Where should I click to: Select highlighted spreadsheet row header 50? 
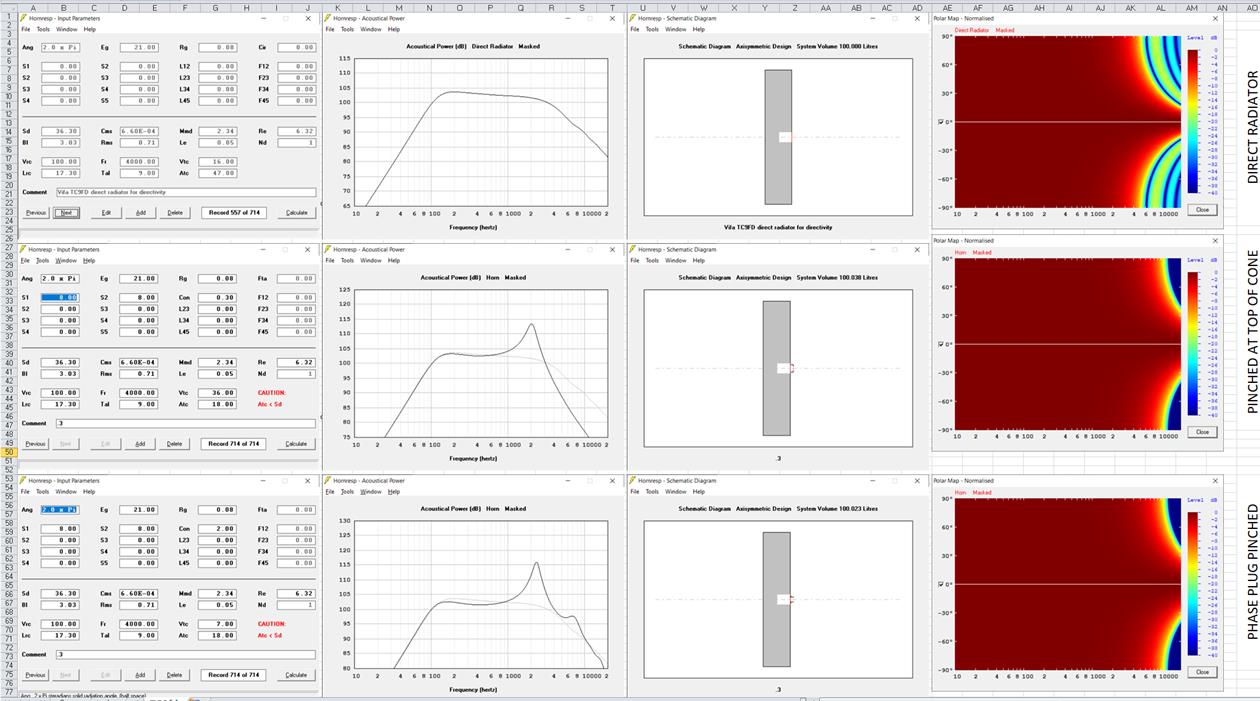point(8,452)
